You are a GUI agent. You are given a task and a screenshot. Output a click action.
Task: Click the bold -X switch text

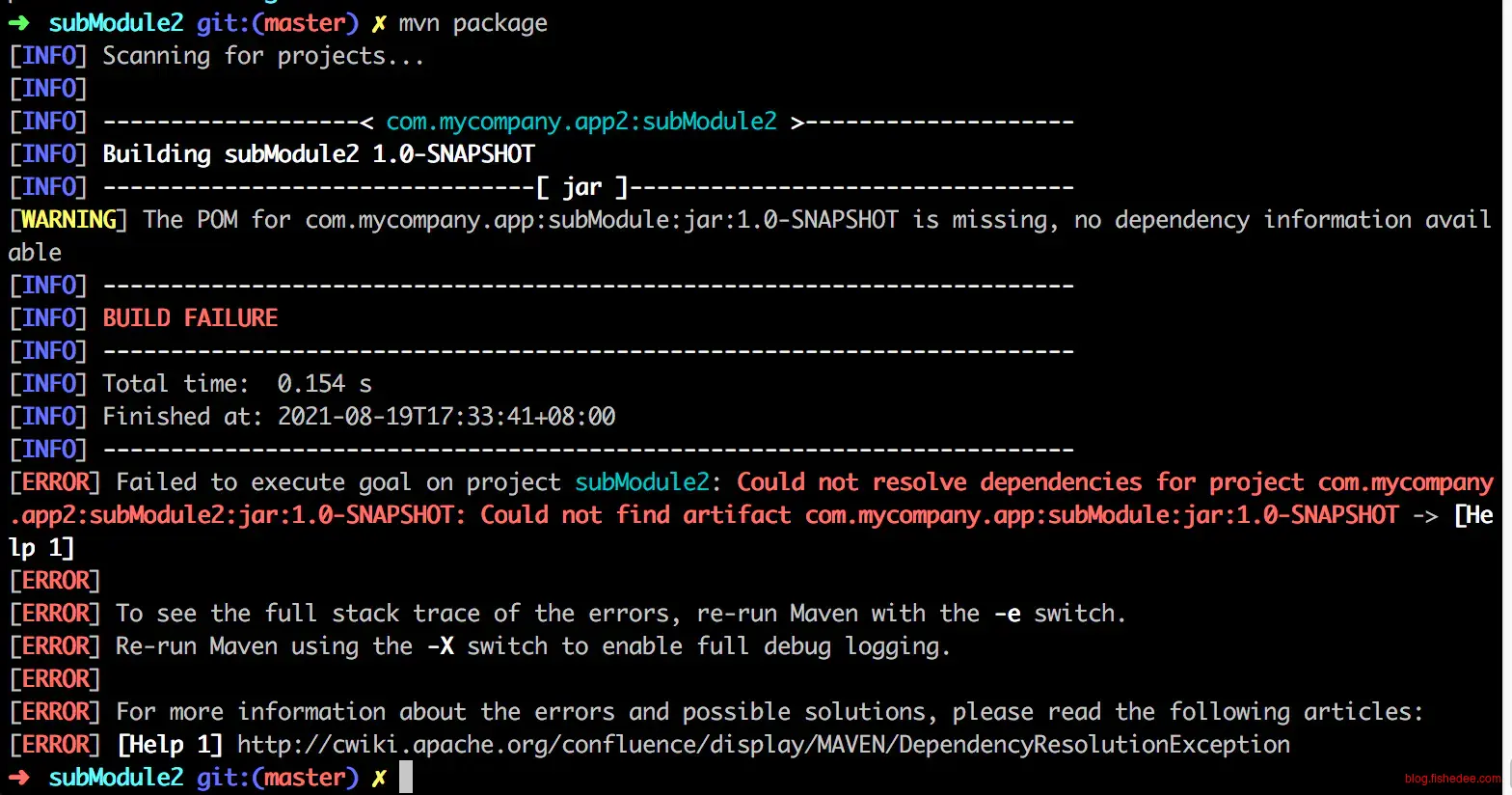point(440,646)
